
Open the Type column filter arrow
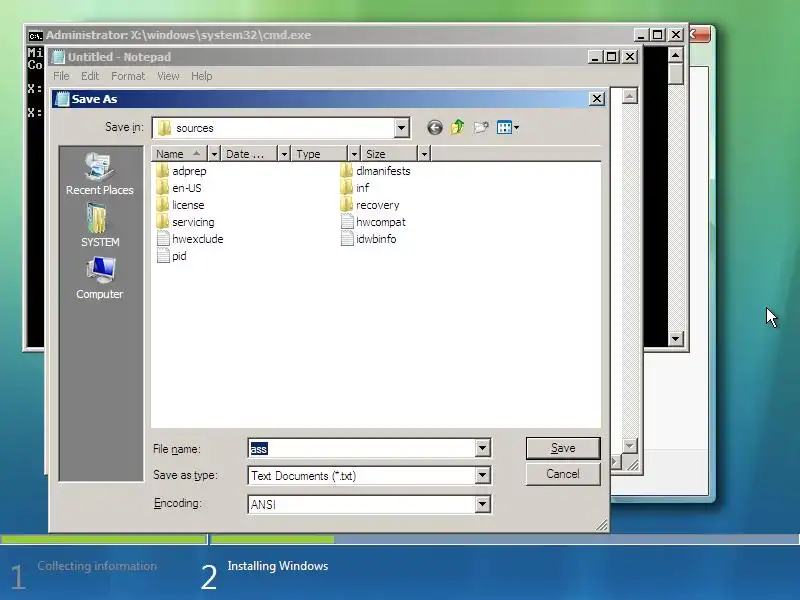[x=354, y=154]
